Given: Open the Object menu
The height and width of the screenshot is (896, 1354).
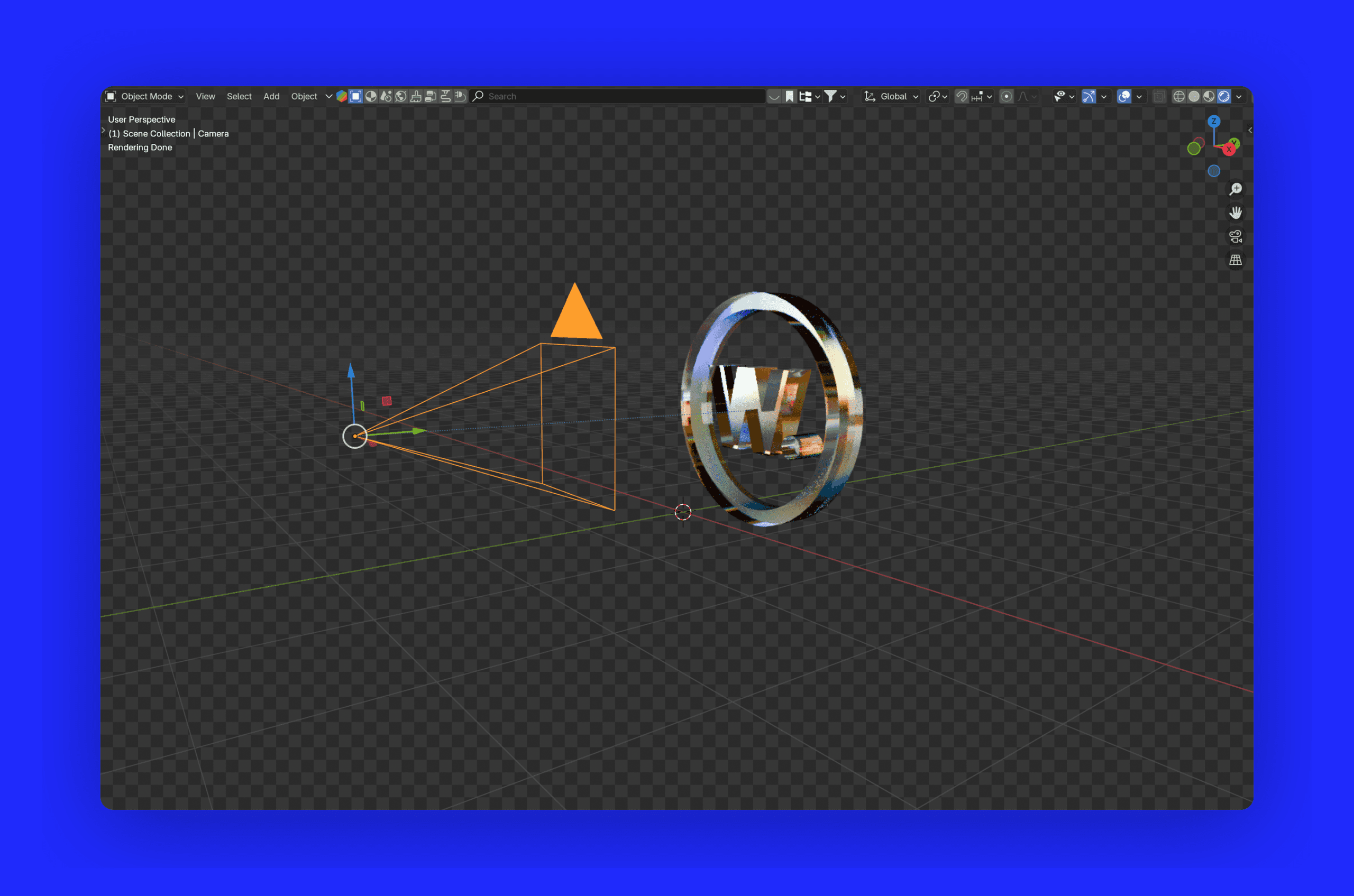Looking at the screenshot, I should coord(304,97).
